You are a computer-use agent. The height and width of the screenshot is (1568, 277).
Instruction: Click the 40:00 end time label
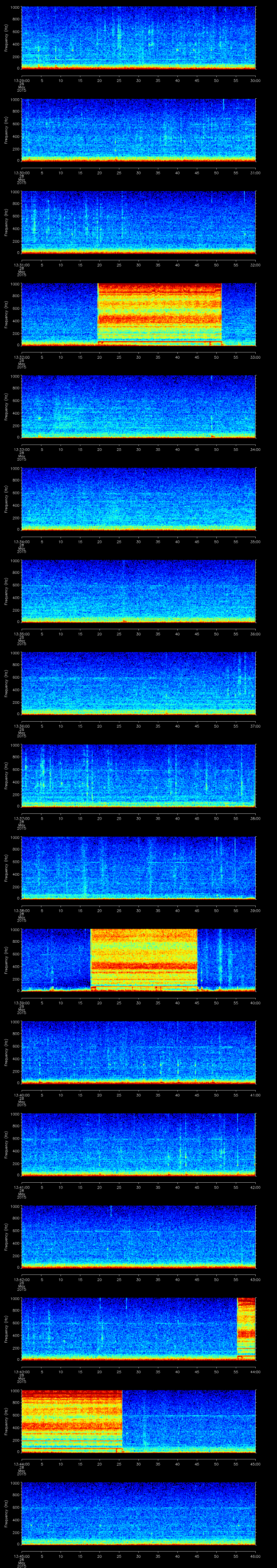pyautogui.click(x=255, y=1003)
